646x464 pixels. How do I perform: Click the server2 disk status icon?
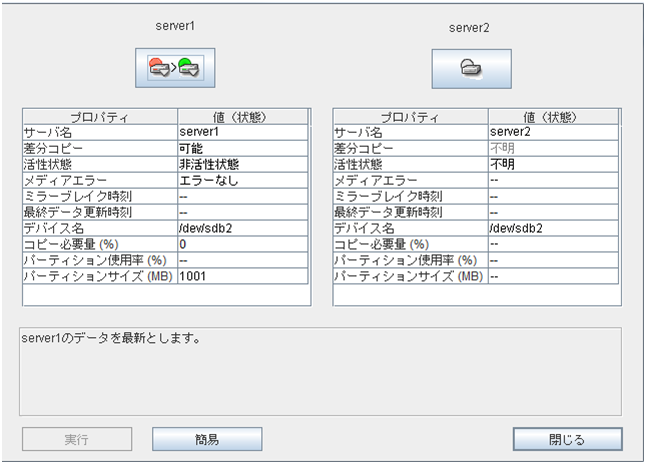(x=471, y=68)
